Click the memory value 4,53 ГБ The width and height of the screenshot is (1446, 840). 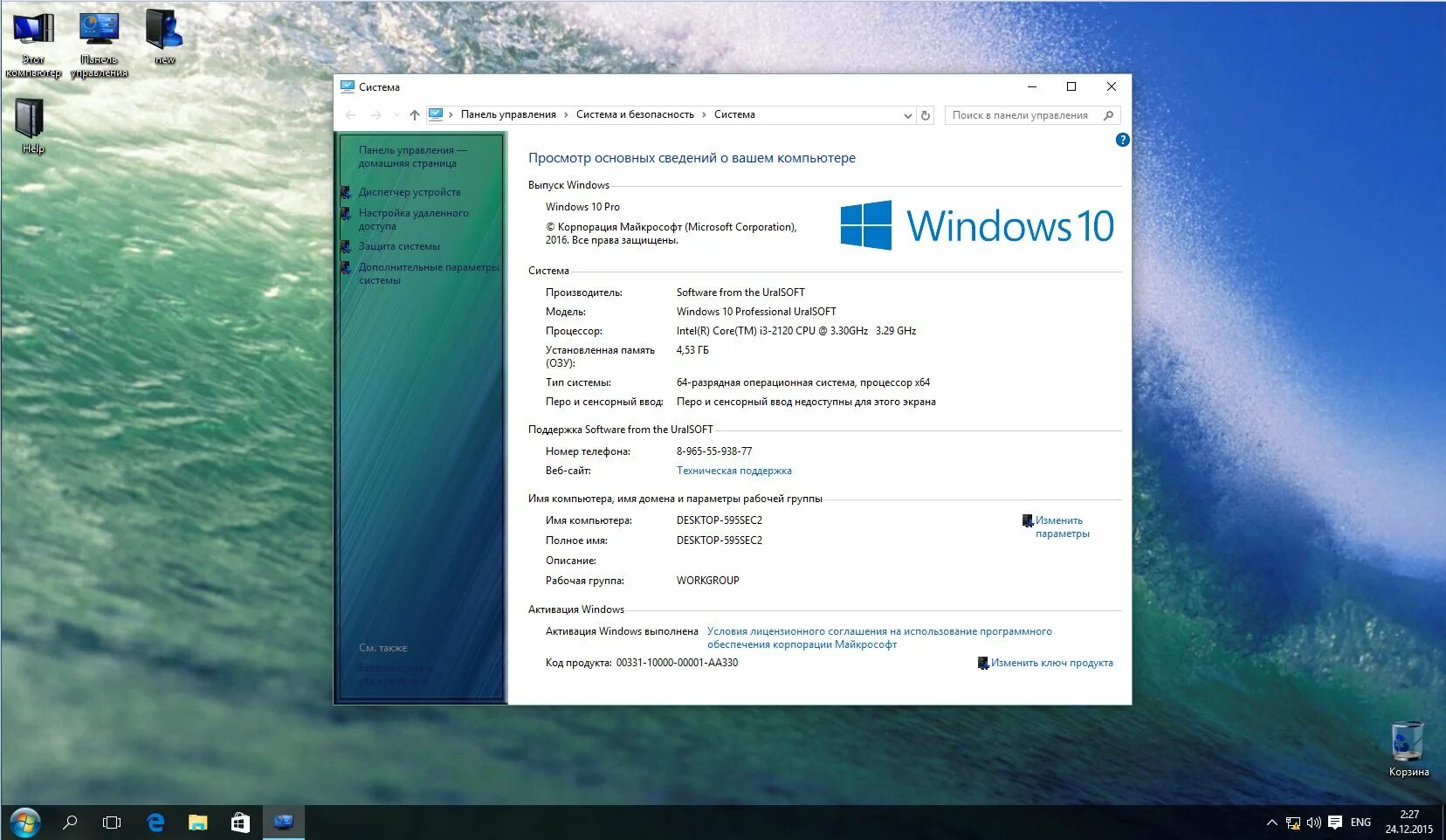pyautogui.click(x=692, y=350)
